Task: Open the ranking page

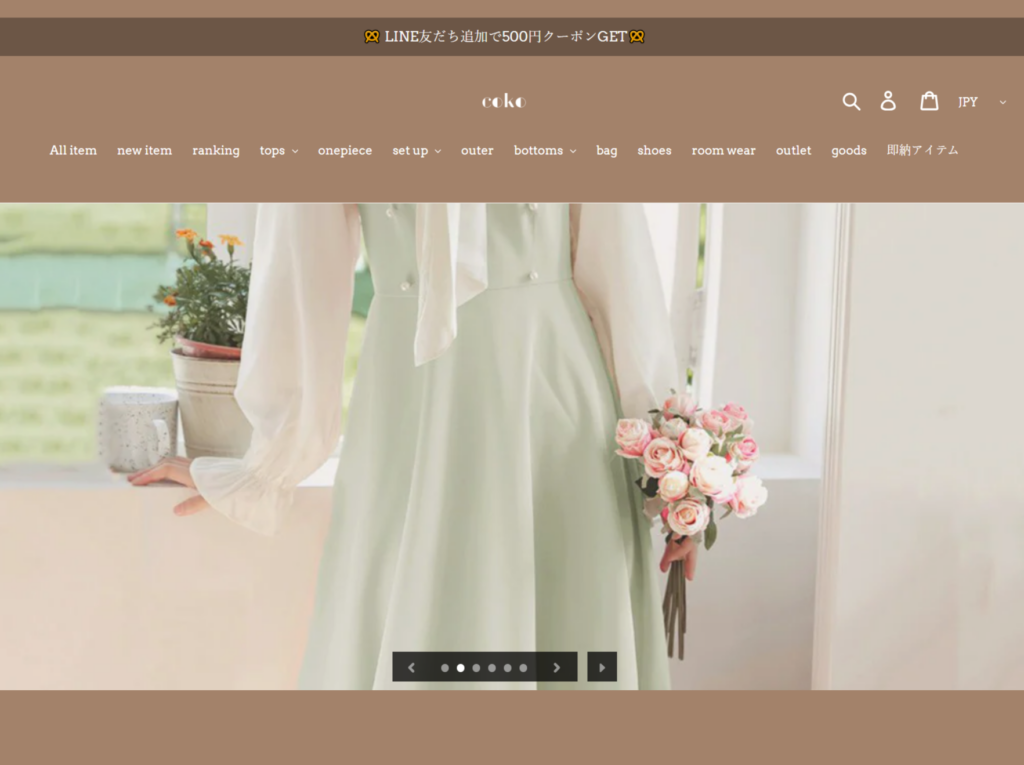Action: [x=216, y=150]
